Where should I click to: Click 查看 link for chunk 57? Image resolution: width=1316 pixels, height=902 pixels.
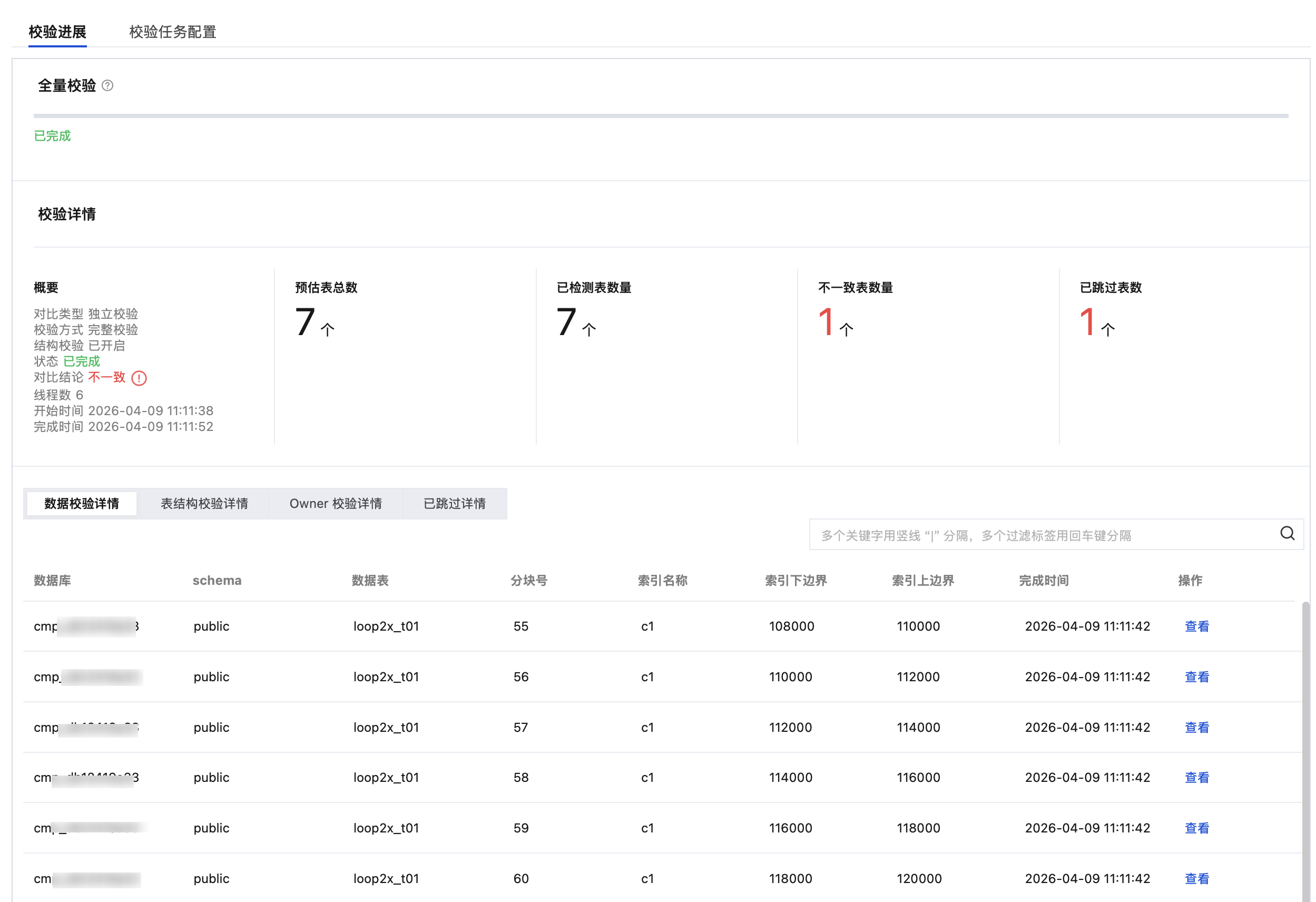[x=1196, y=727]
